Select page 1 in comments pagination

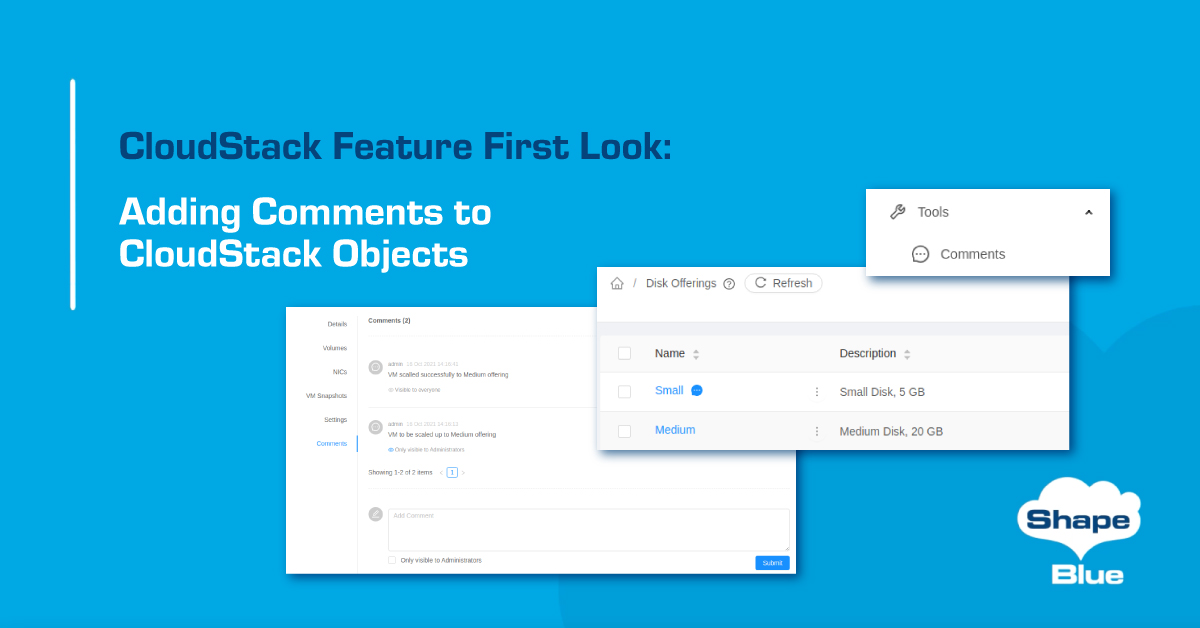[x=452, y=472]
